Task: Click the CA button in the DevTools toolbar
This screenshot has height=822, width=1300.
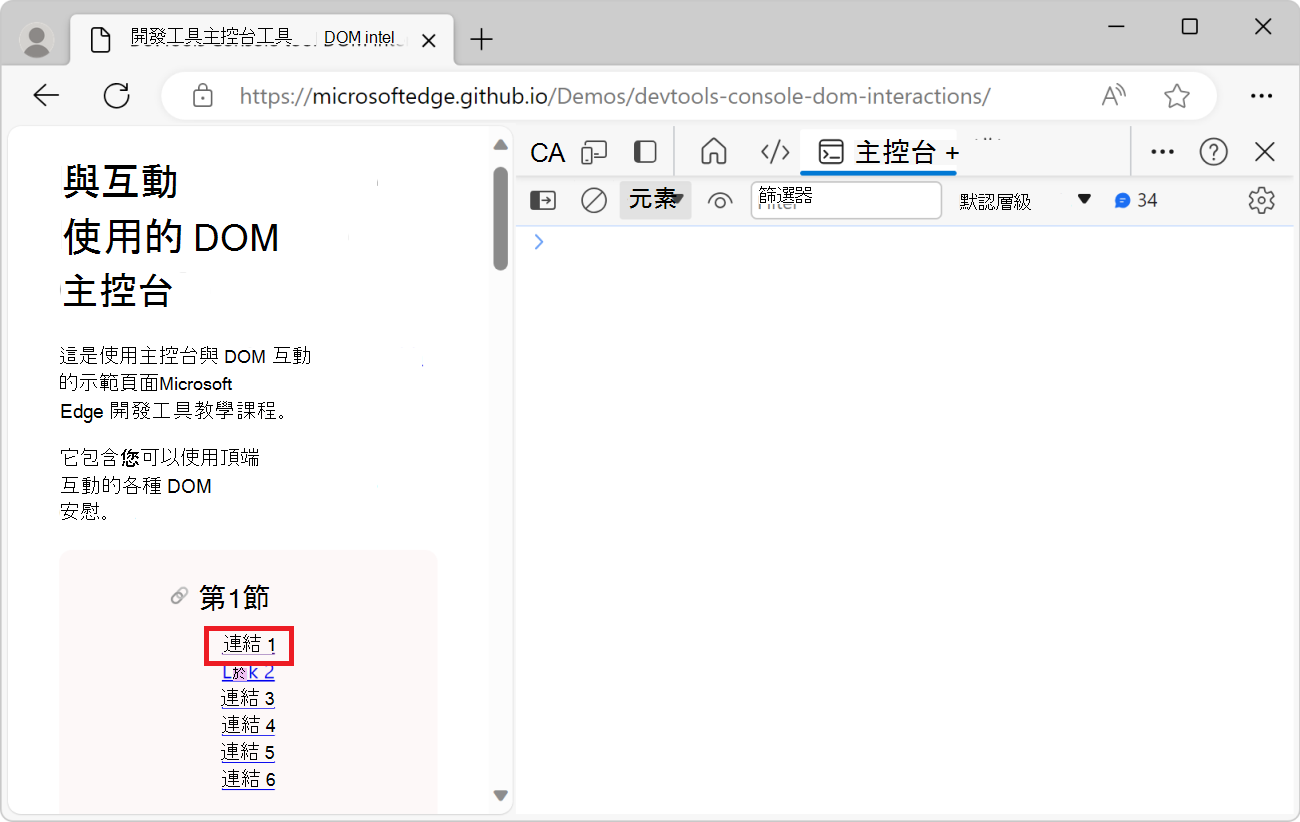Action: pyautogui.click(x=548, y=152)
